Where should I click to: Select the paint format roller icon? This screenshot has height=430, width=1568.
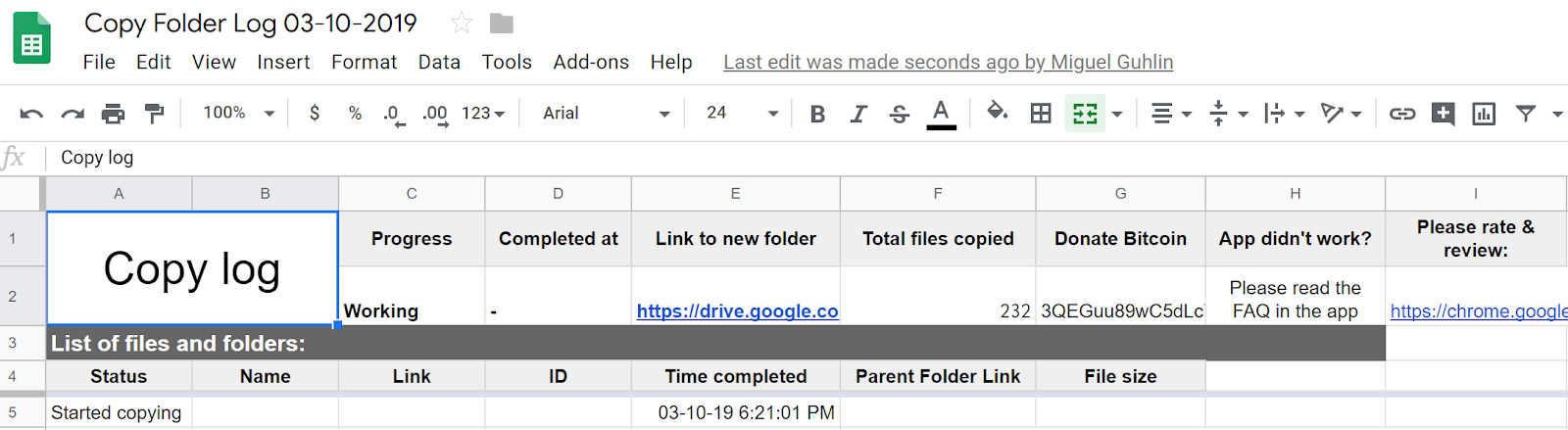tap(154, 114)
